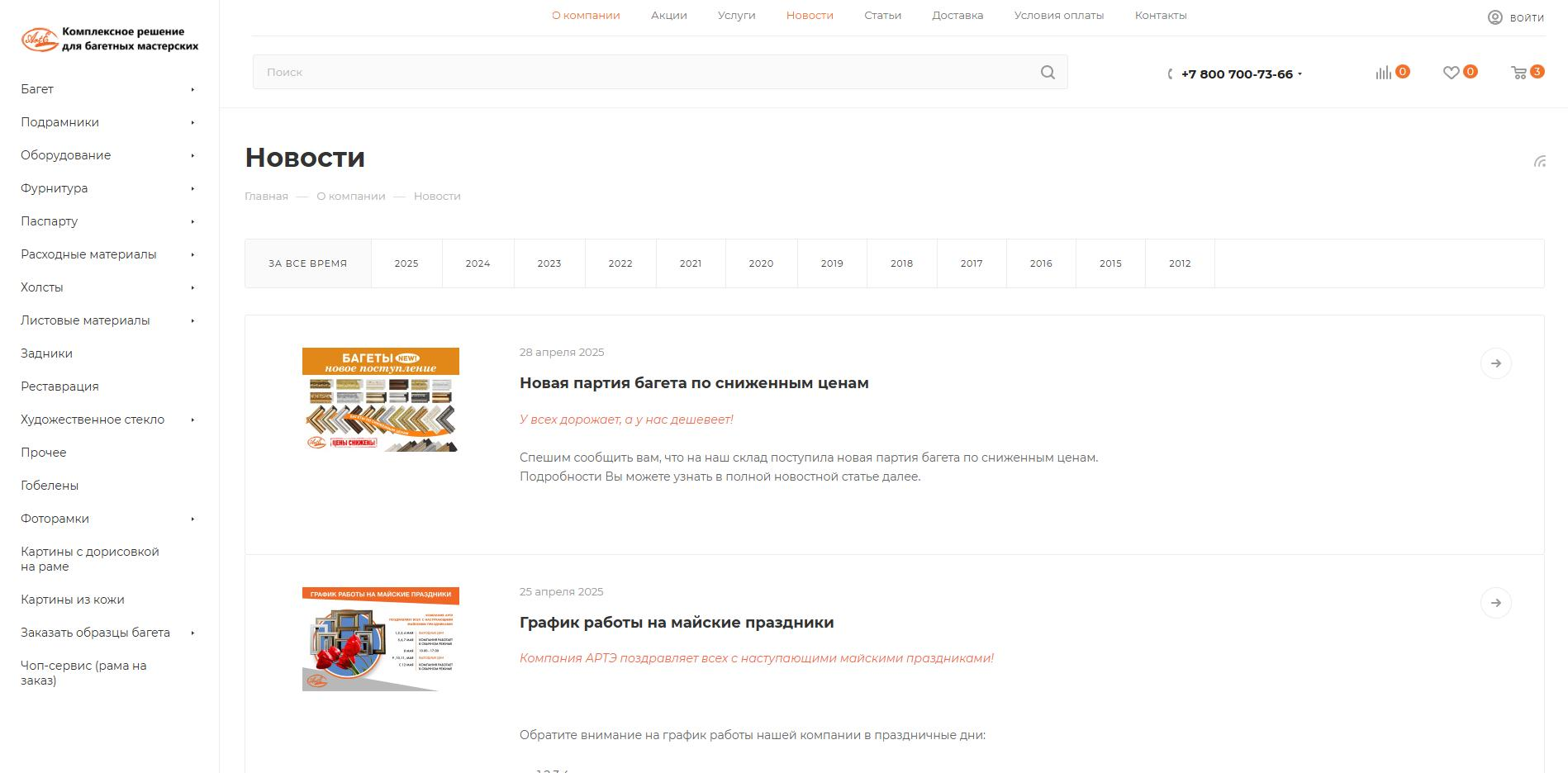
Task: Expand Художественное стекло submenu arrow
Action: tap(192, 420)
